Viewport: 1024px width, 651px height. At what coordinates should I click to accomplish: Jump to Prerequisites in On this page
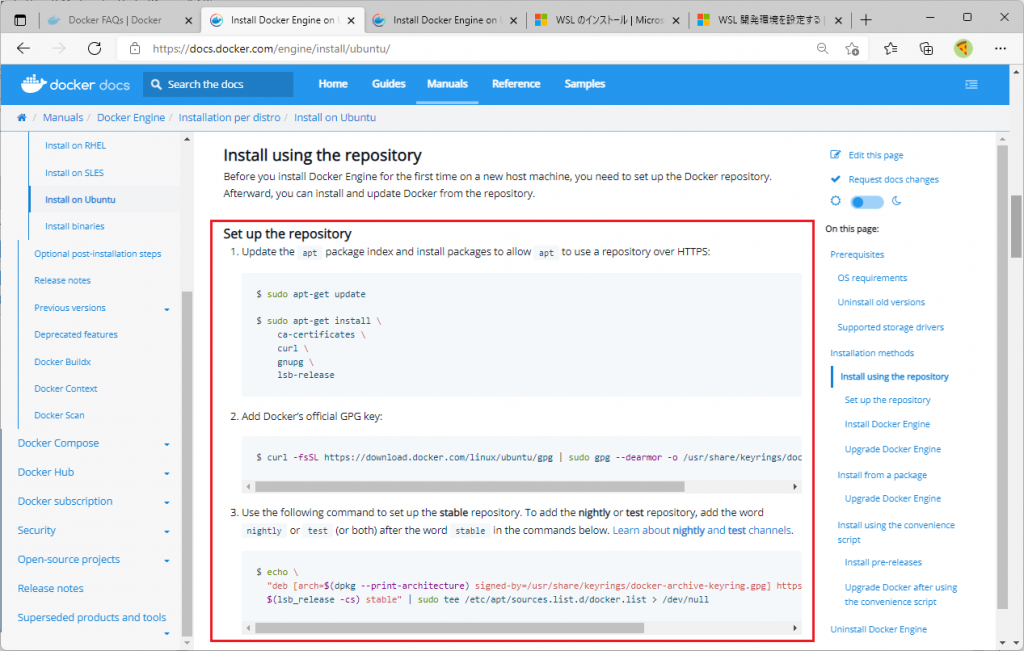pyautogui.click(x=857, y=255)
